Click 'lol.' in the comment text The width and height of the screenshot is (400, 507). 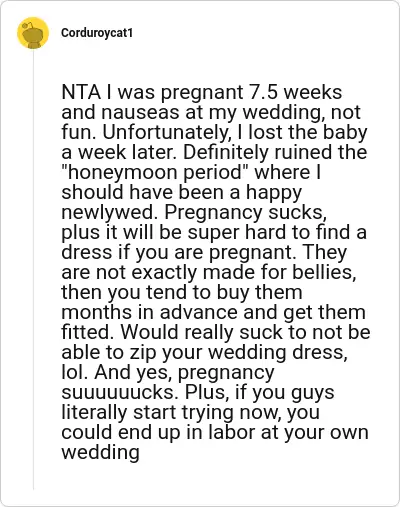pyautogui.click(x=75, y=373)
